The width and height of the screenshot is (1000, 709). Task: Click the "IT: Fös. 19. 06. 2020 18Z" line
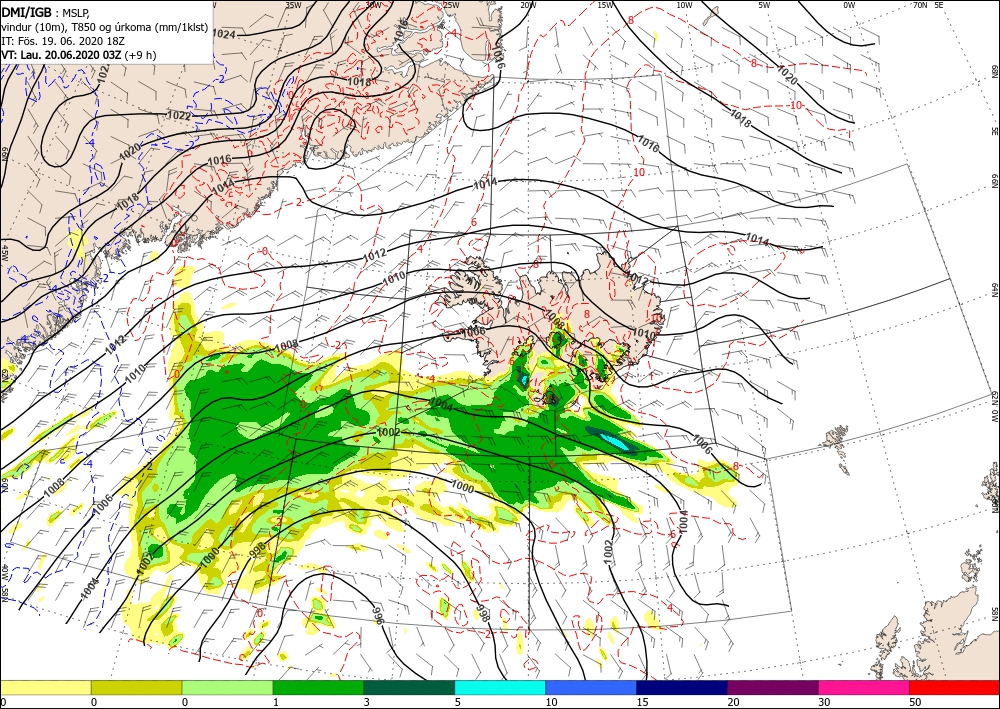(x=61, y=41)
